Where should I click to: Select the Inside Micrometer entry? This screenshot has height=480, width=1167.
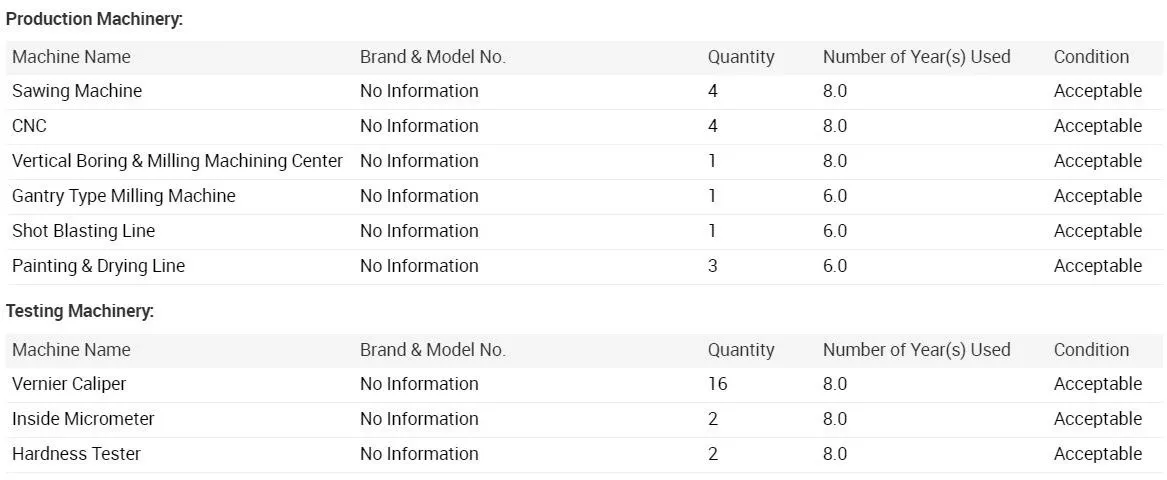coord(83,419)
